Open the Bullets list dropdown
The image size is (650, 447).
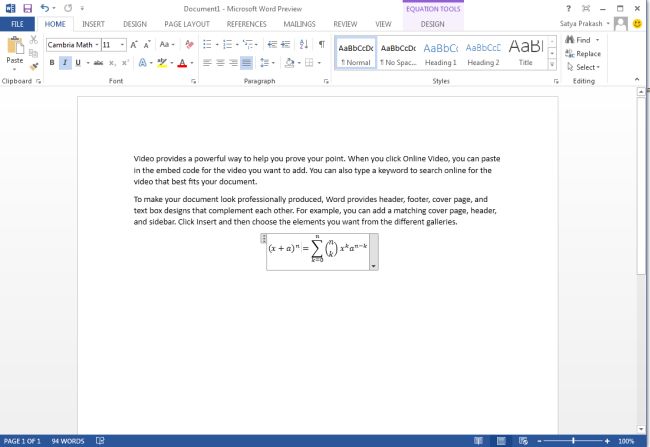click(217, 44)
